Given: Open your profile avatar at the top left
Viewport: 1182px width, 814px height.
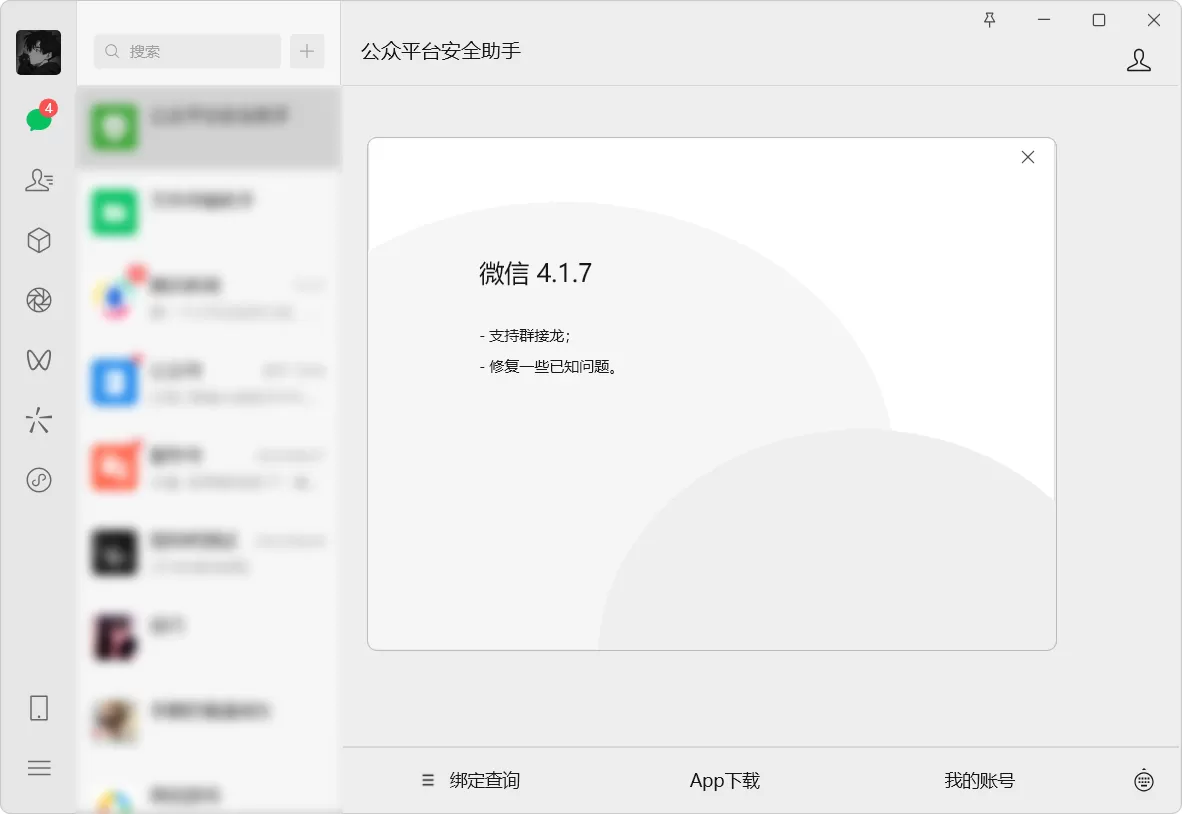Looking at the screenshot, I should 37,52.
